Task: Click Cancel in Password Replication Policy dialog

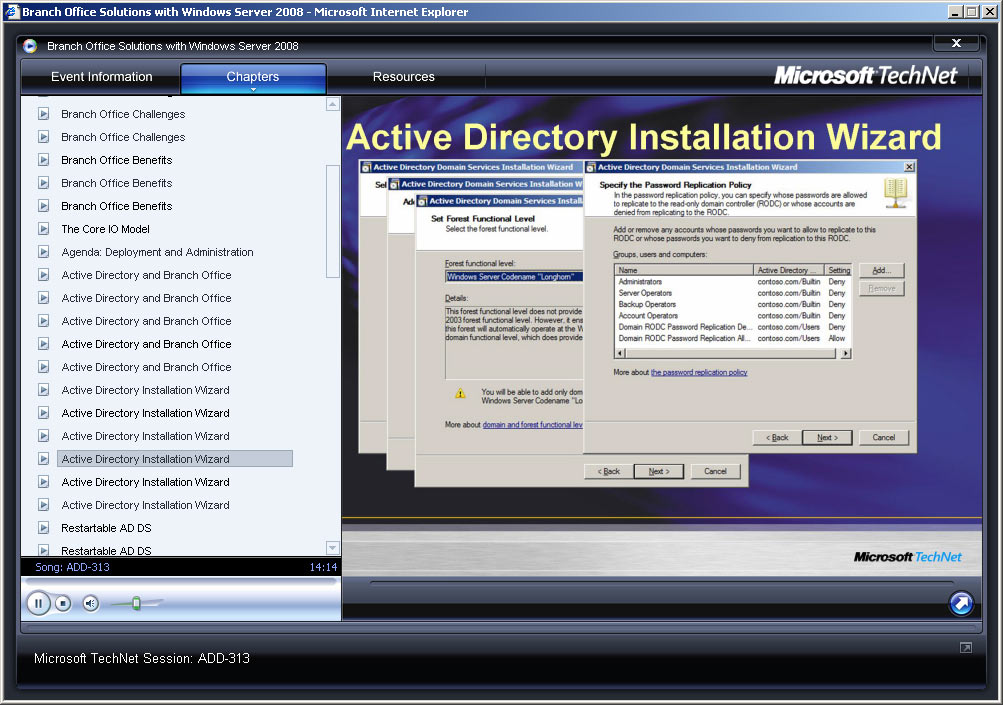Action: pos(883,438)
